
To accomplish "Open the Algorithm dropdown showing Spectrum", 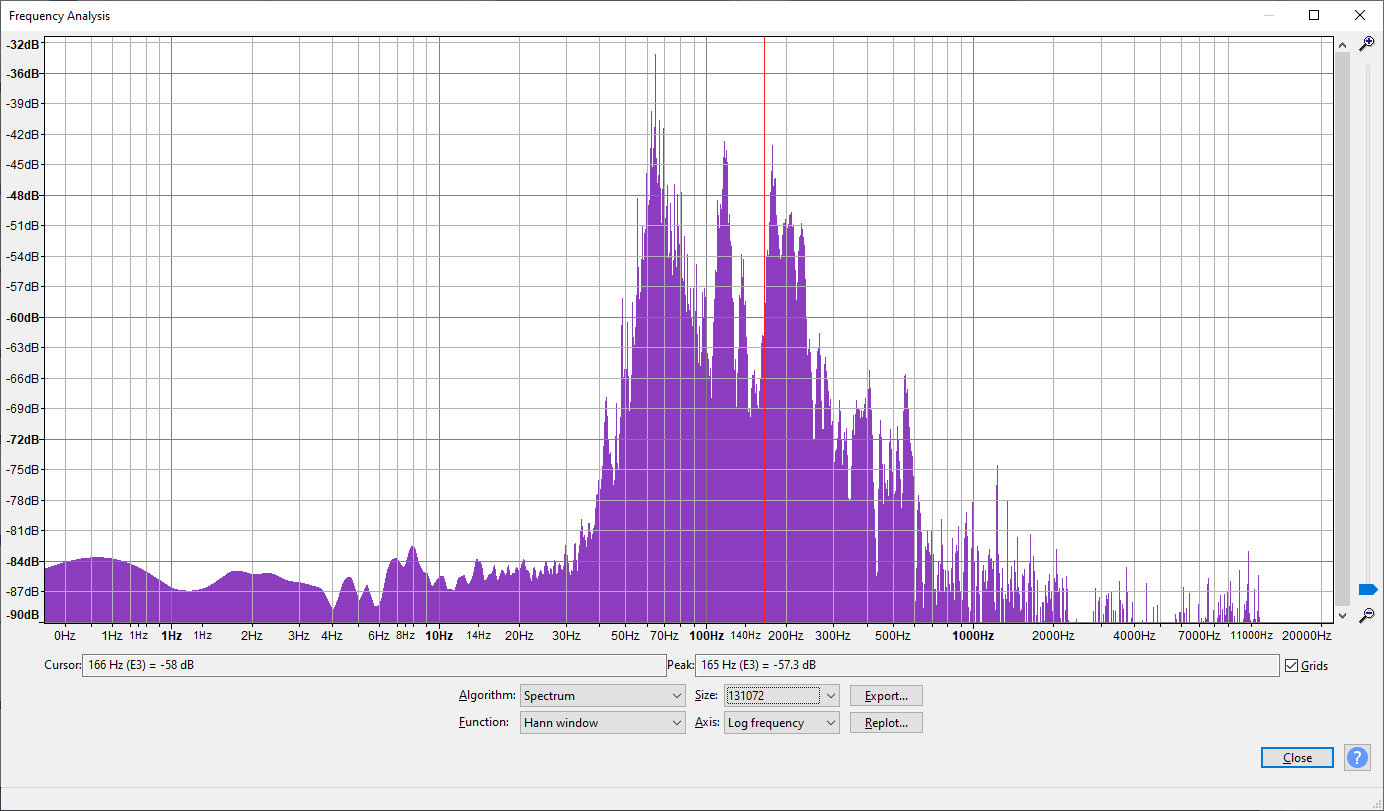I will coord(603,696).
